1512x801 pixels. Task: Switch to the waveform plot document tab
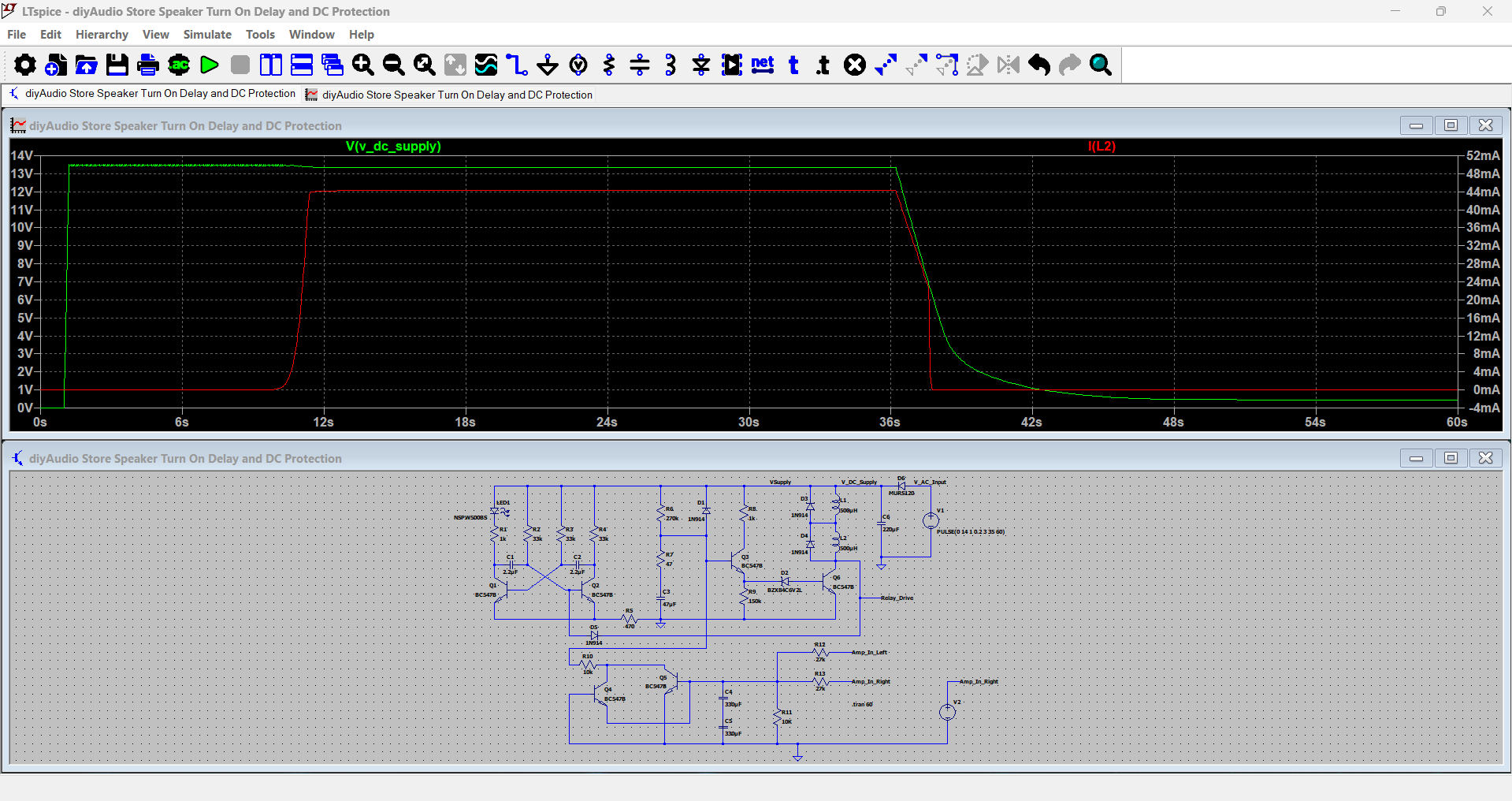click(x=449, y=95)
